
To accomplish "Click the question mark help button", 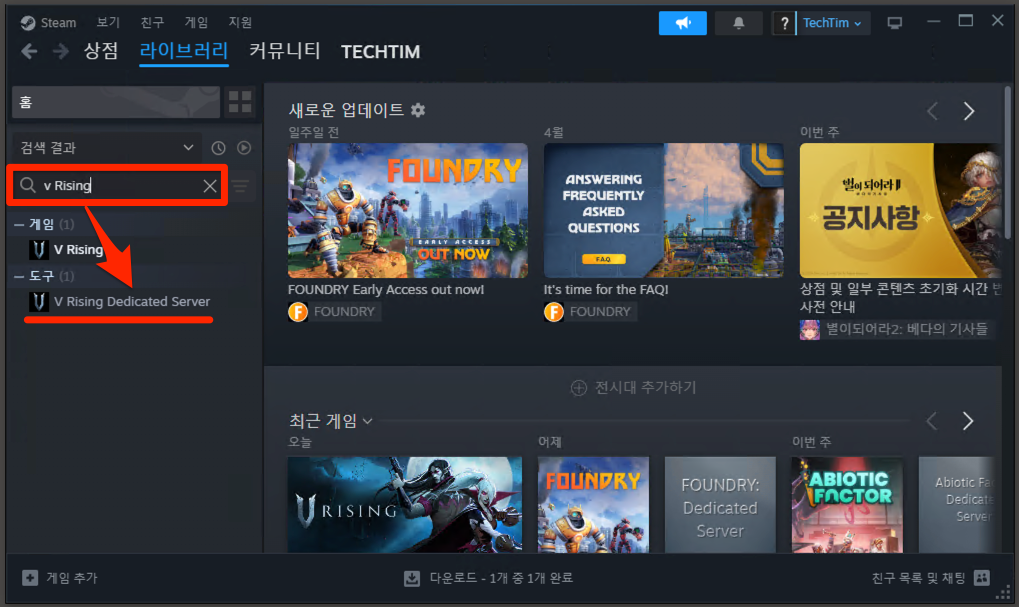I will point(784,23).
